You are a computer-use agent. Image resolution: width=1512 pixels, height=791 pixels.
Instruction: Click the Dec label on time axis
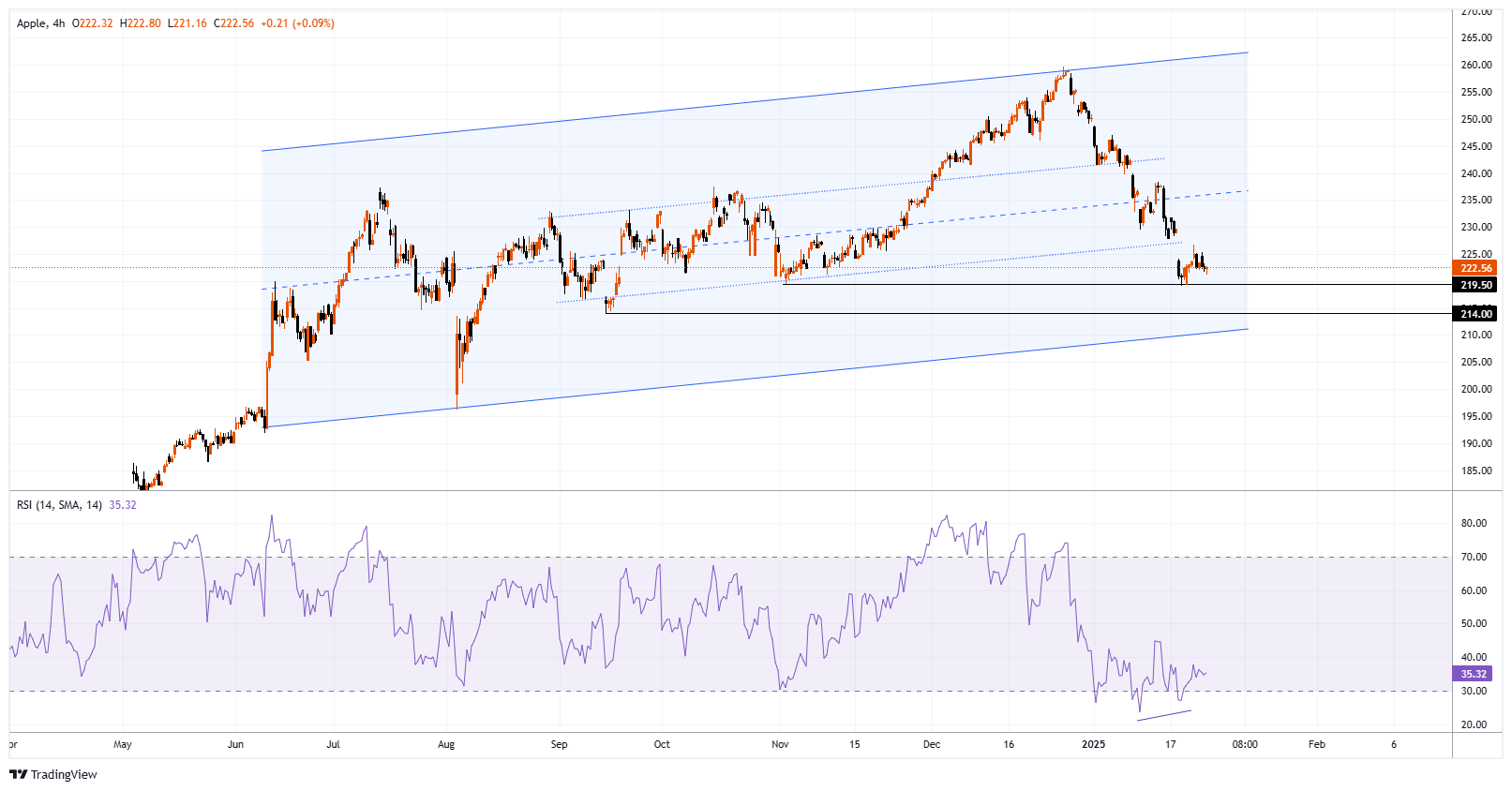(x=932, y=745)
